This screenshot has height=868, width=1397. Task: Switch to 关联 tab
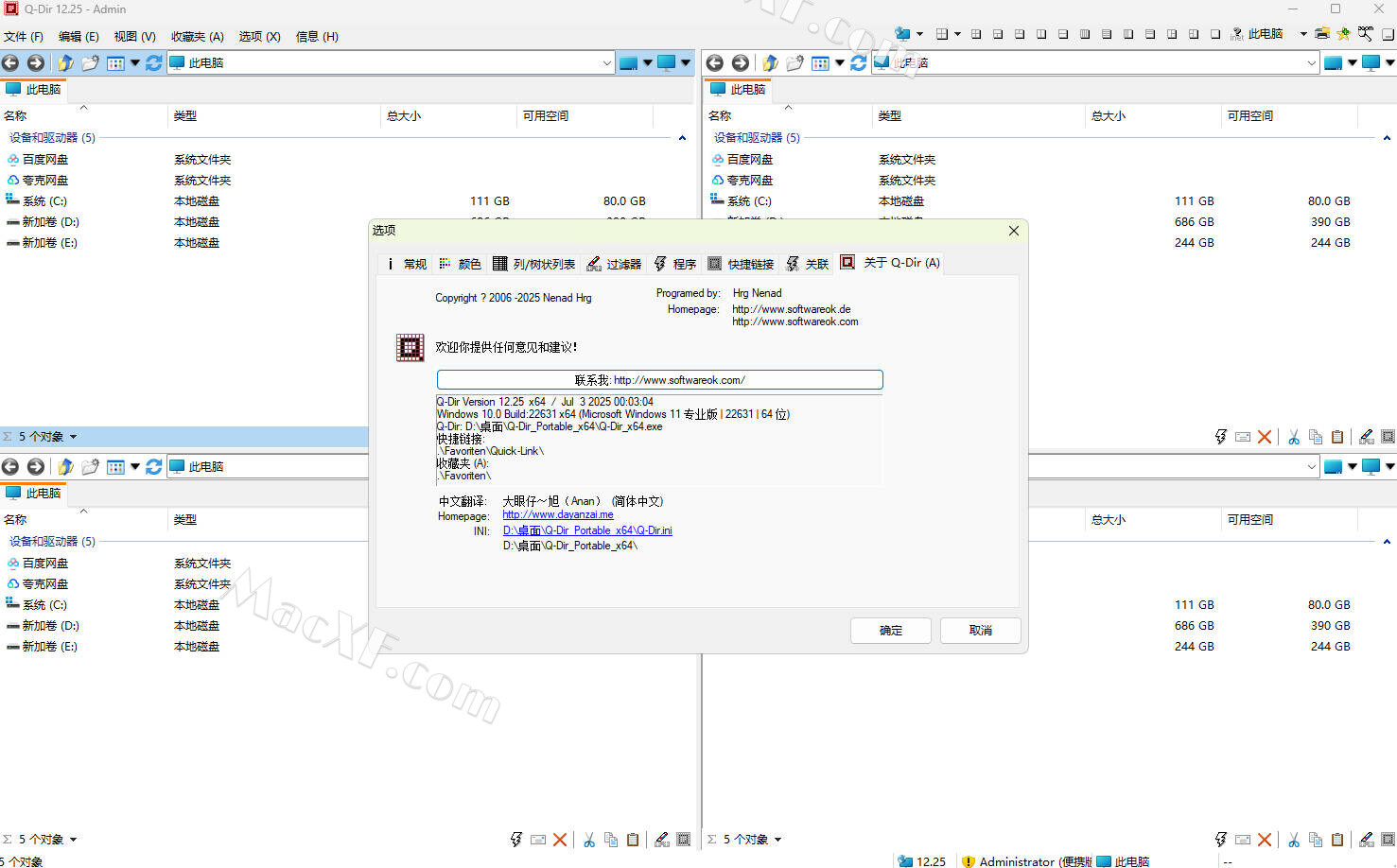(807, 264)
